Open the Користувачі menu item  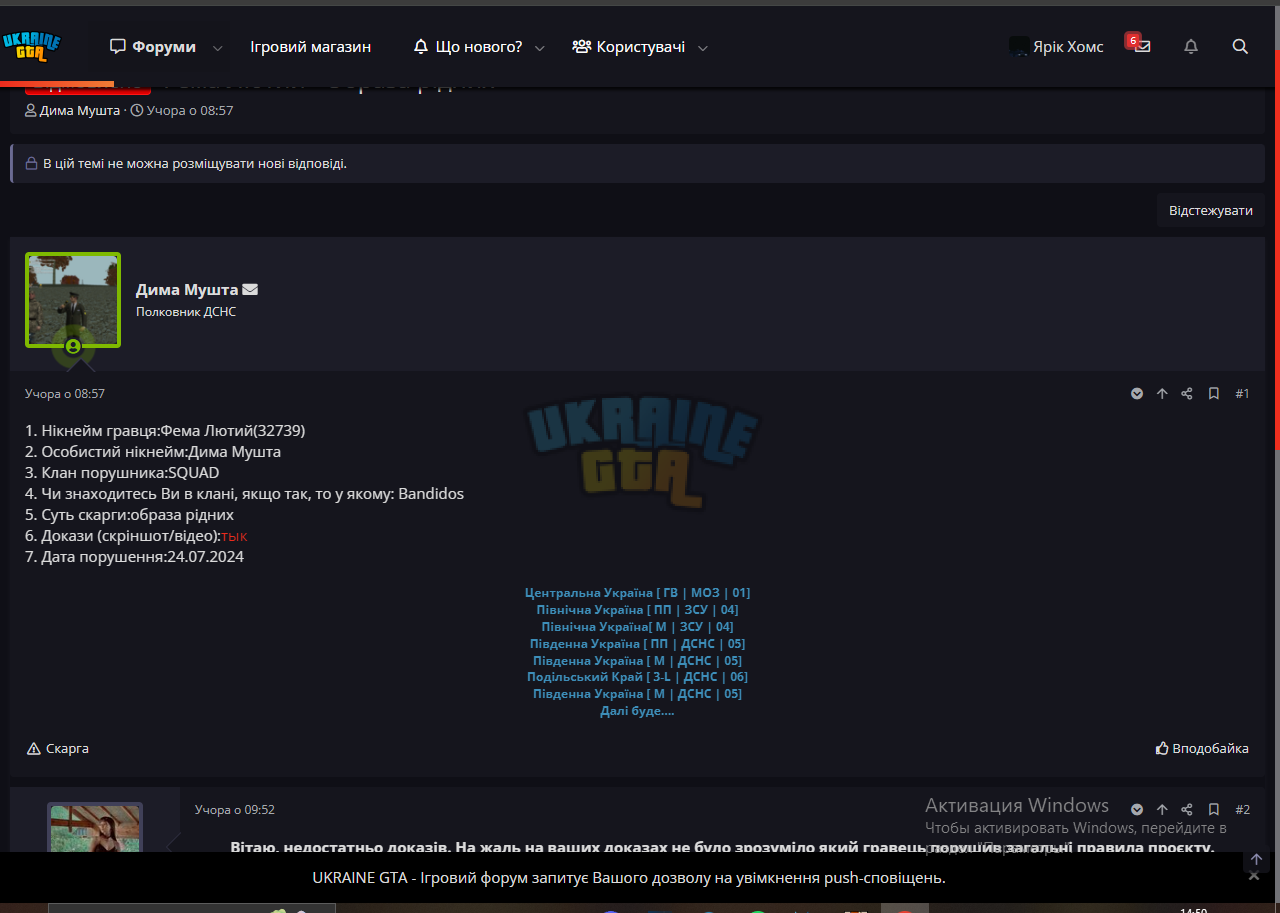coord(629,47)
